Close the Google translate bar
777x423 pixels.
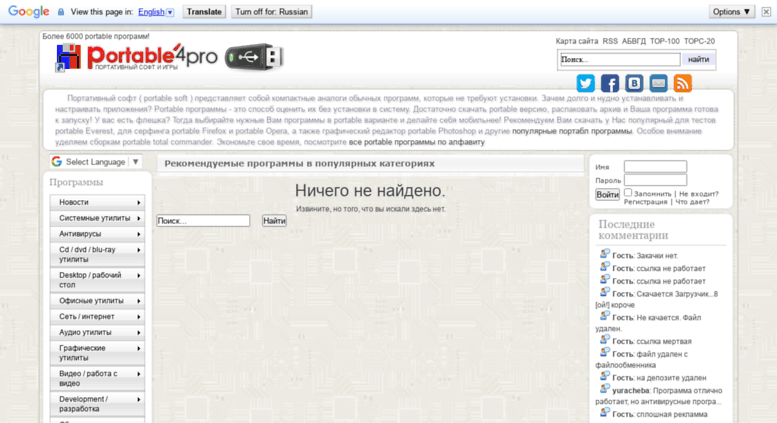(x=766, y=11)
